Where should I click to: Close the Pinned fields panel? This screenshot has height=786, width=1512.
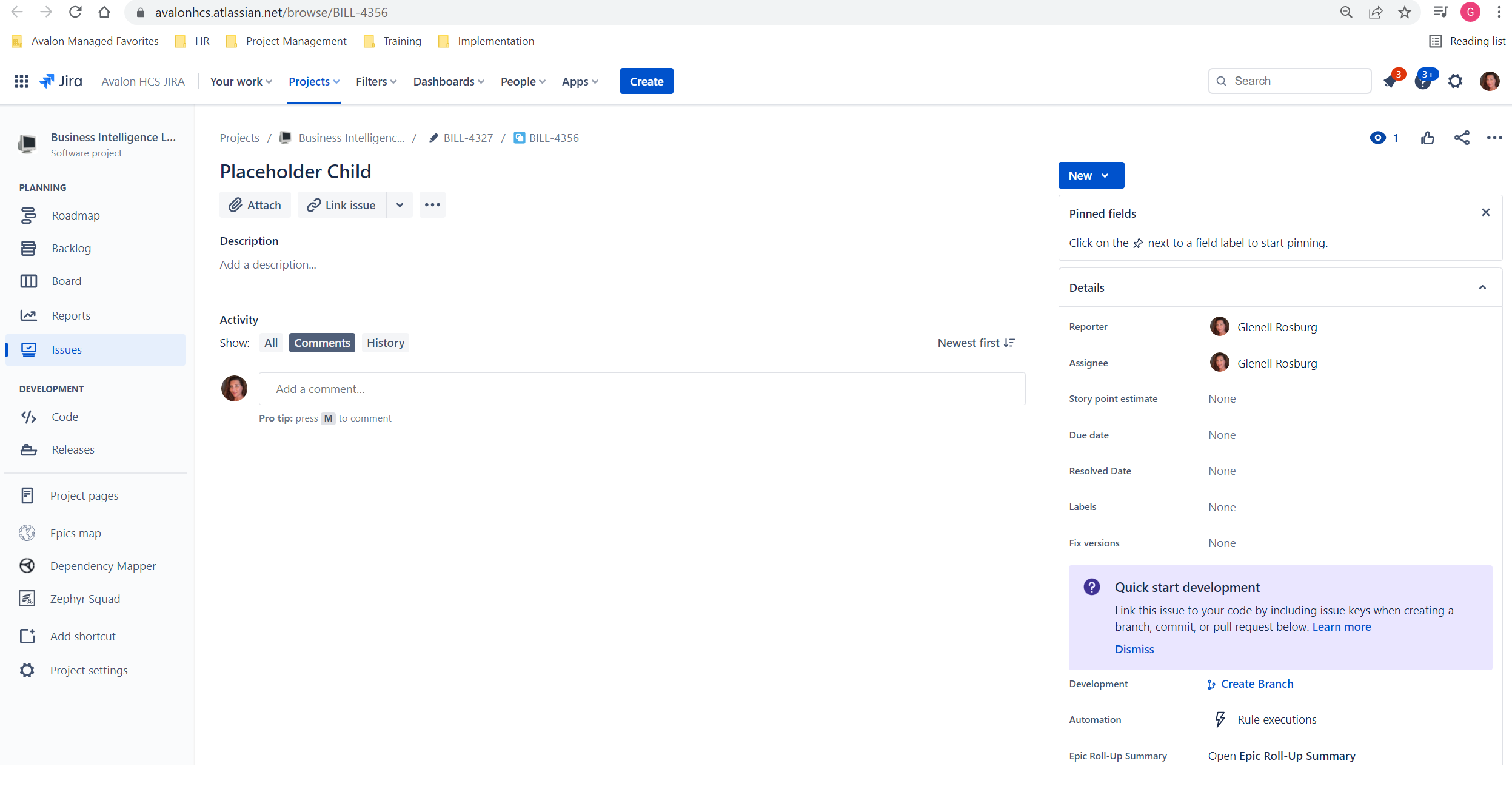[x=1485, y=213]
